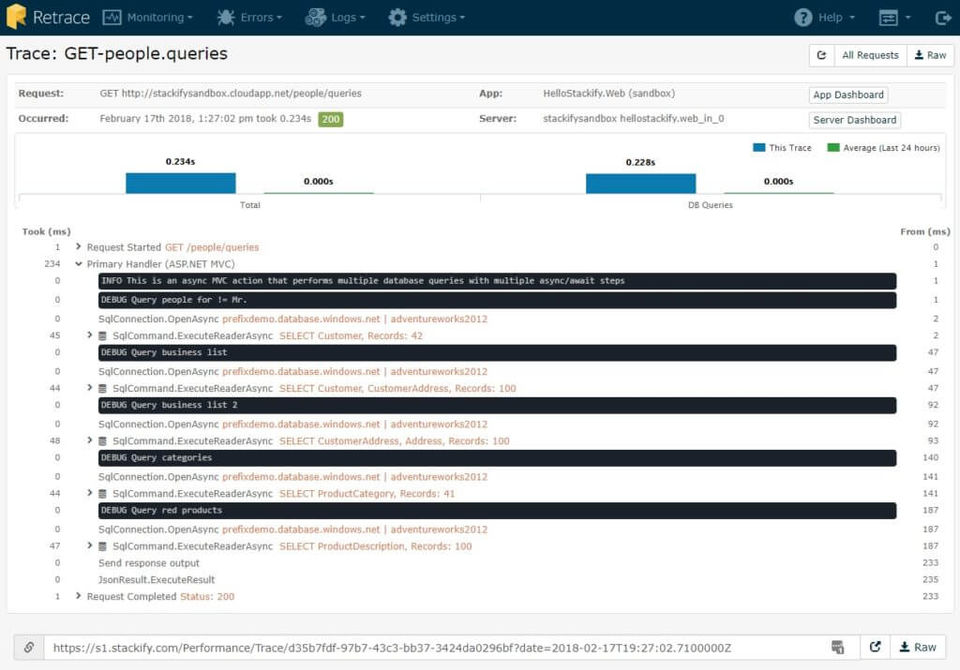
Task: Refresh the trace with the reload button
Action: (x=822, y=55)
